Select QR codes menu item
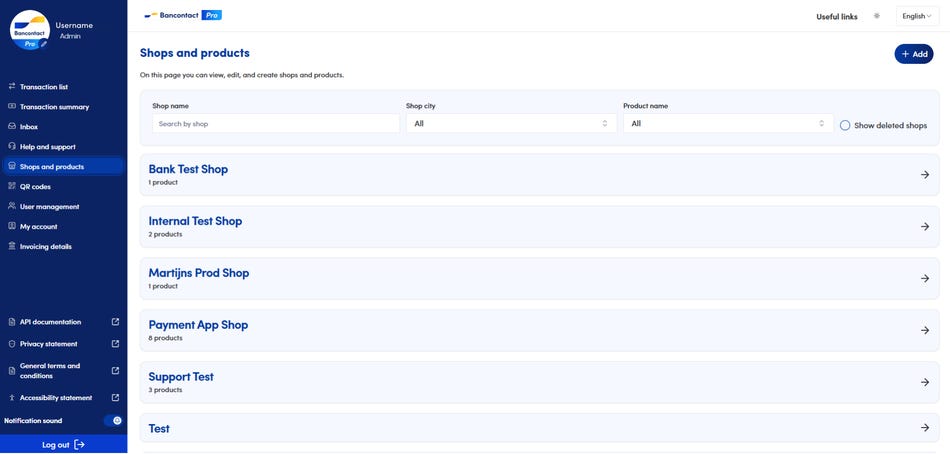 point(35,187)
